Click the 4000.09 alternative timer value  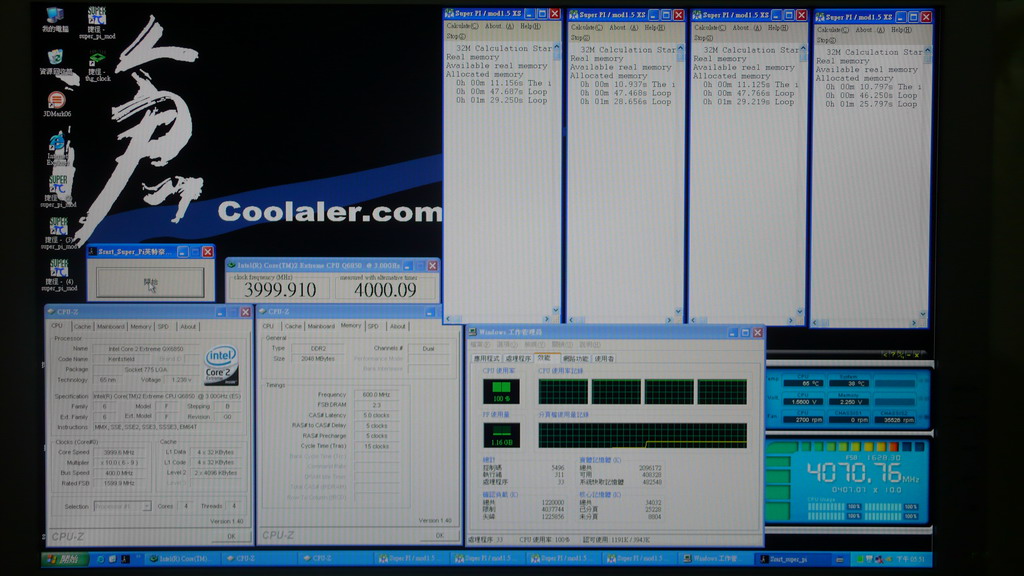tap(385, 289)
